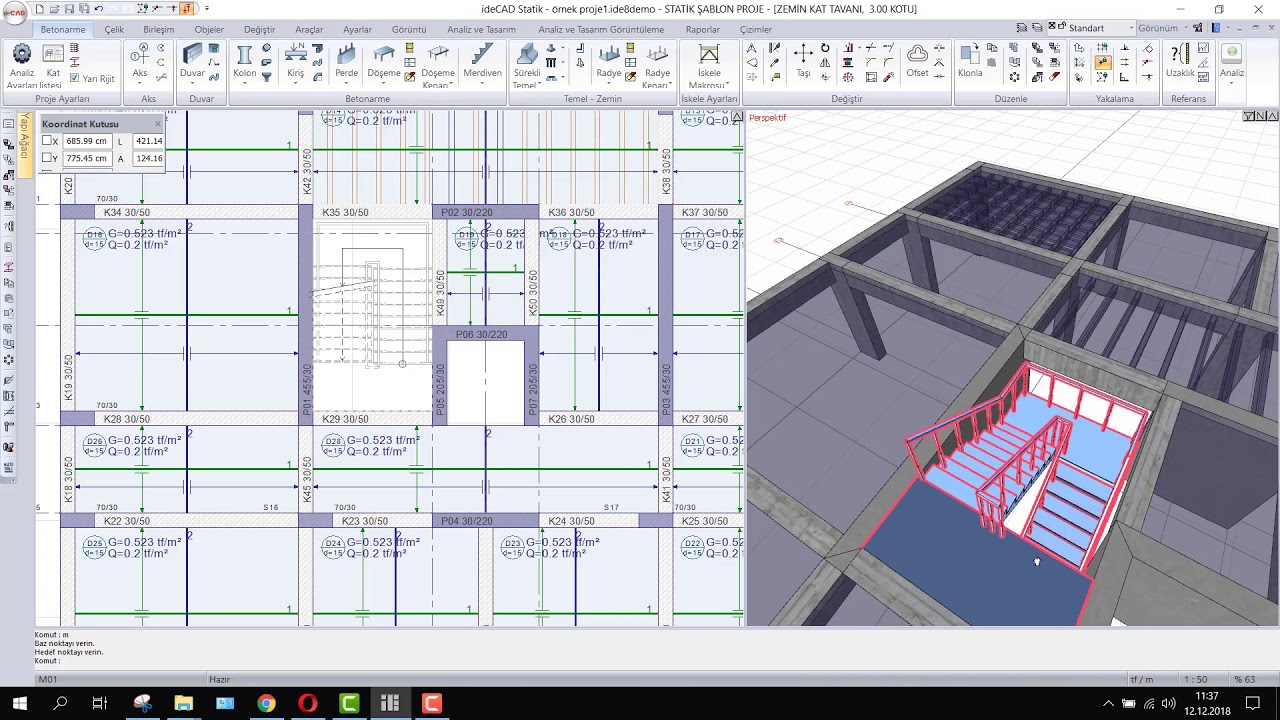Open the Görünüm dropdown
This screenshot has width=1280, height=720.
coord(1162,28)
